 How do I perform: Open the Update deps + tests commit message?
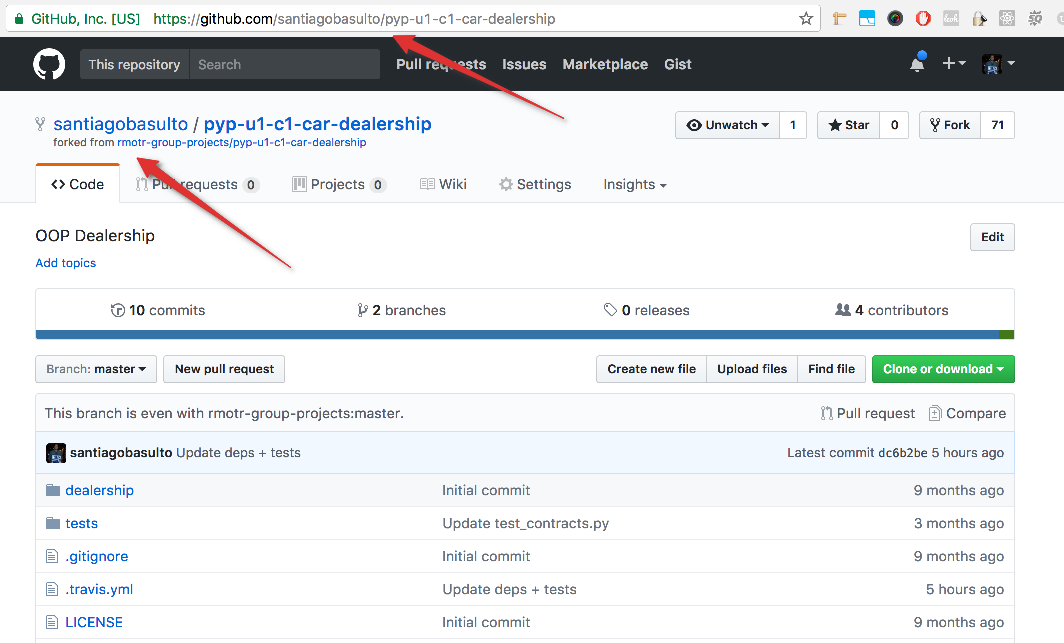tap(238, 452)
